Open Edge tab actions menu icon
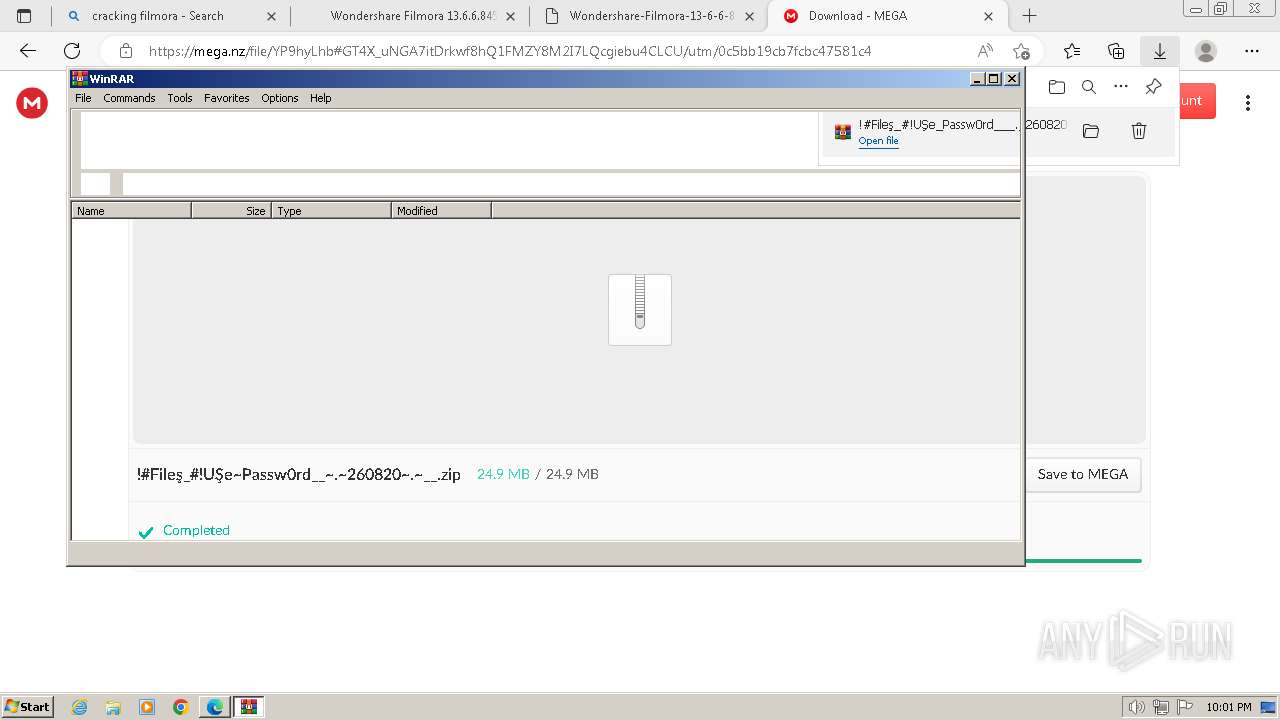1280x720 pixels. click(x=24, y=16)
